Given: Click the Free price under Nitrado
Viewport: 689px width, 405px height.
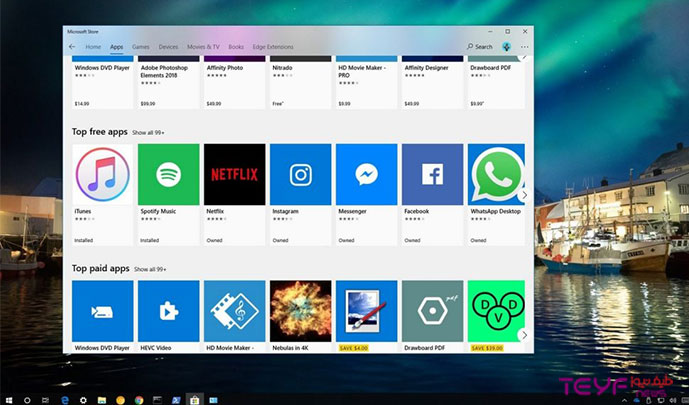Looking at the screenshot, I should coord(278,104).
